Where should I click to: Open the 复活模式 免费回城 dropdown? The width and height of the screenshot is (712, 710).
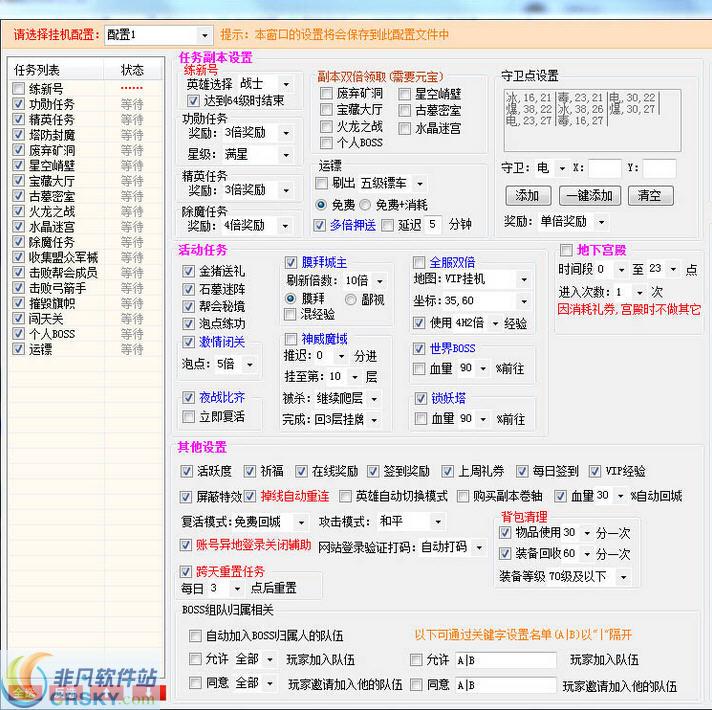(271, 522)
